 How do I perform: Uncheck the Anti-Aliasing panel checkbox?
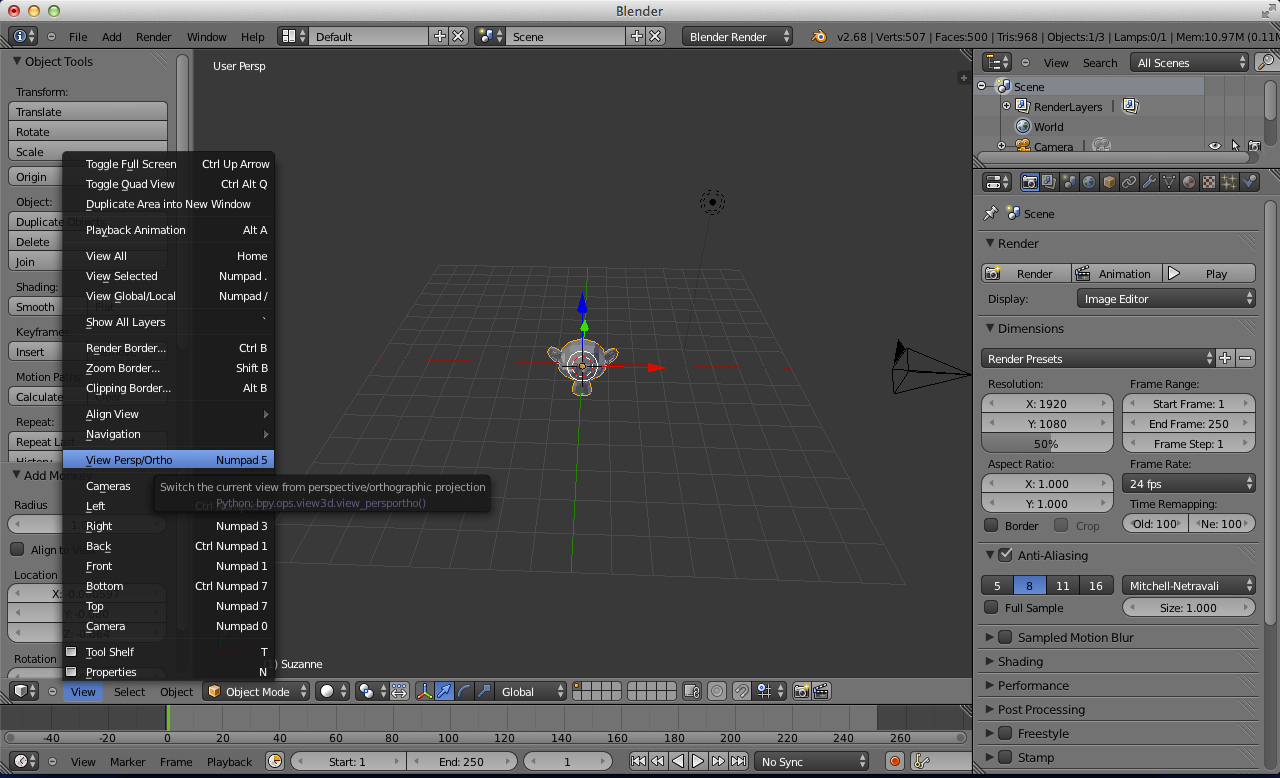click(1005, 555)
